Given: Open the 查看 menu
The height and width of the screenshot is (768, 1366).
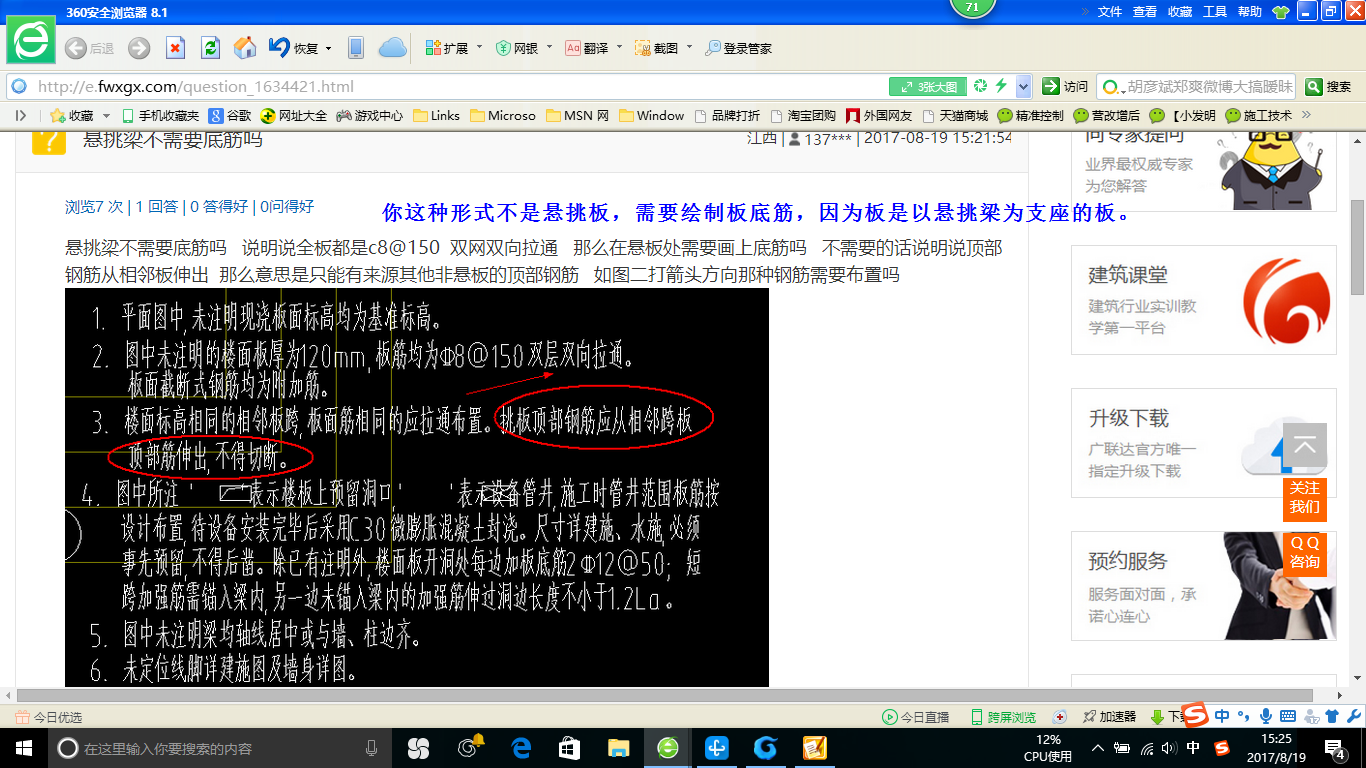Looking at the screenshot, I should coord(1145,11).
